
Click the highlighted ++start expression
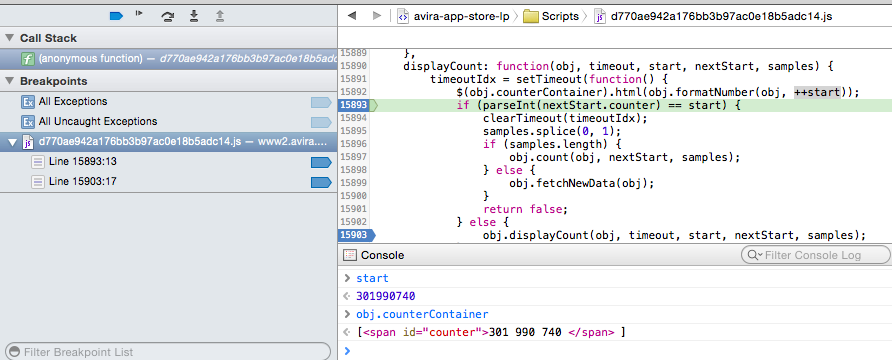817,92
